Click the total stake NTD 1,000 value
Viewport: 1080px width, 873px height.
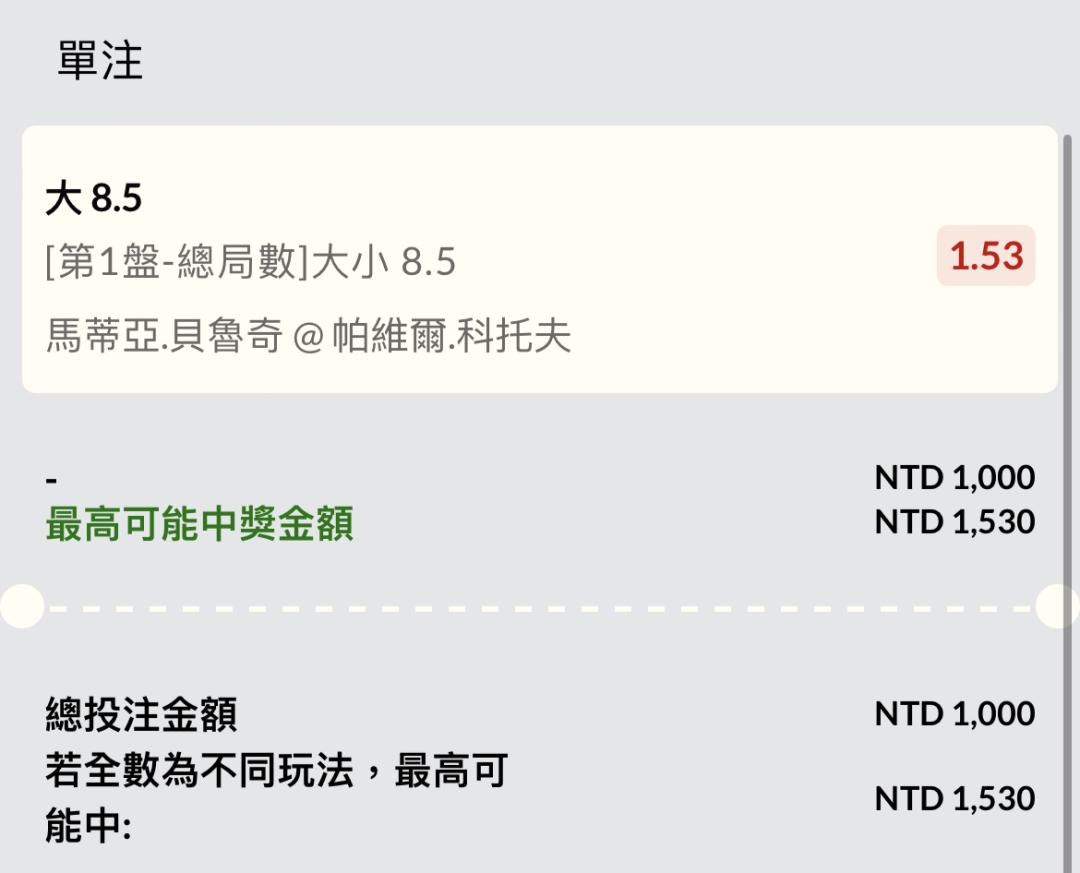click(955, 713)
